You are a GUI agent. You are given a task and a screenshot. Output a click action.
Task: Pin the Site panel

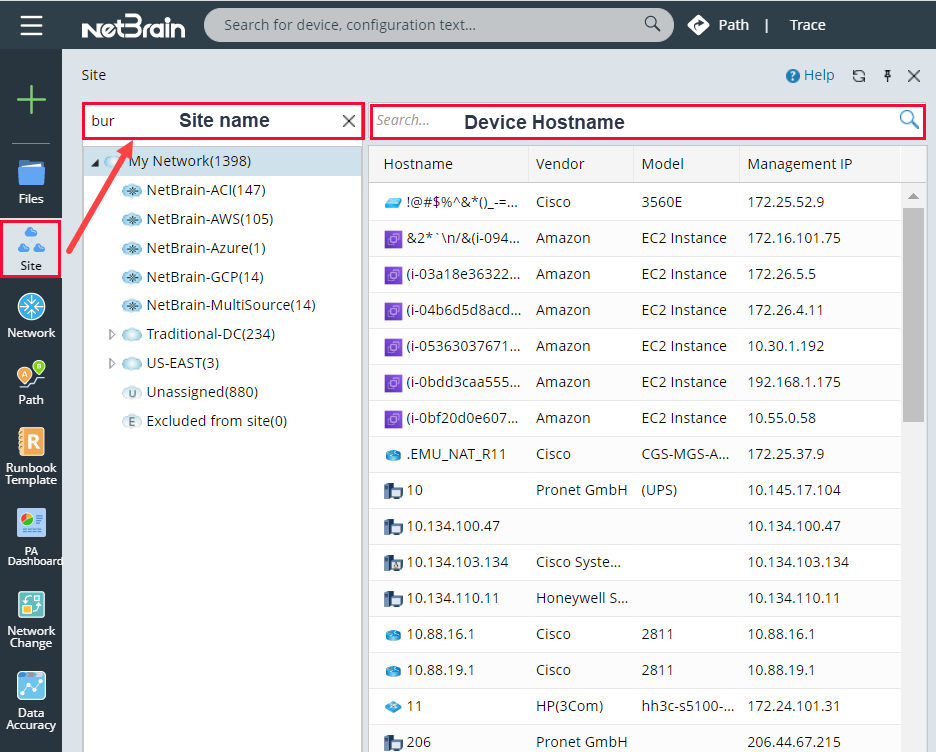point(886,75)
